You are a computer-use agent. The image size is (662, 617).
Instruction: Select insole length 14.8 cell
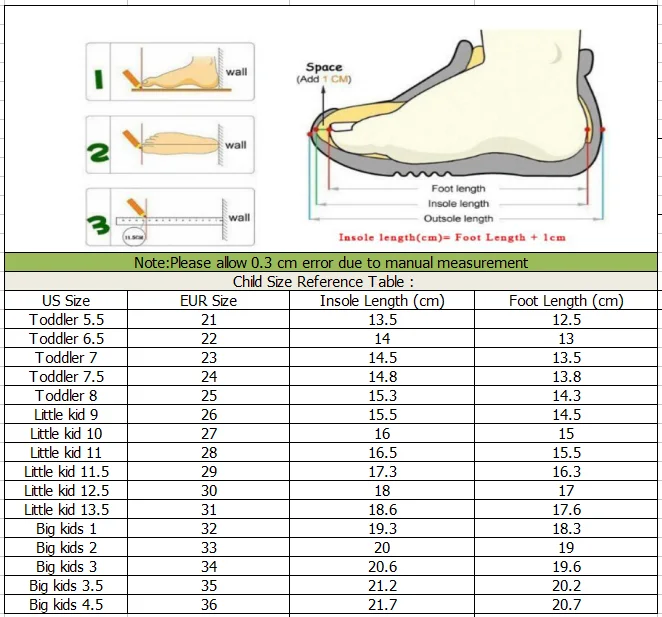click(382, 377)
